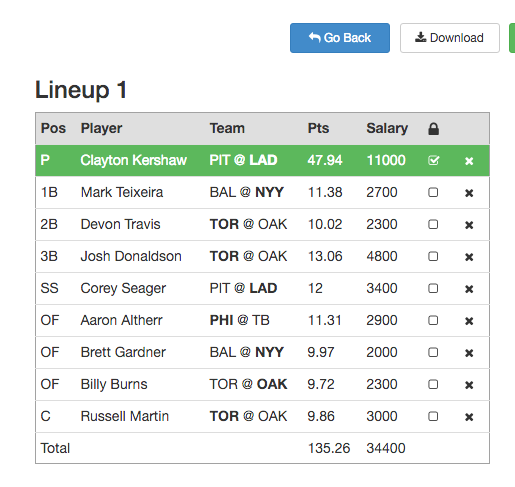Click the Download button
This screenshot has height=487, width=515.
(450, 38)
